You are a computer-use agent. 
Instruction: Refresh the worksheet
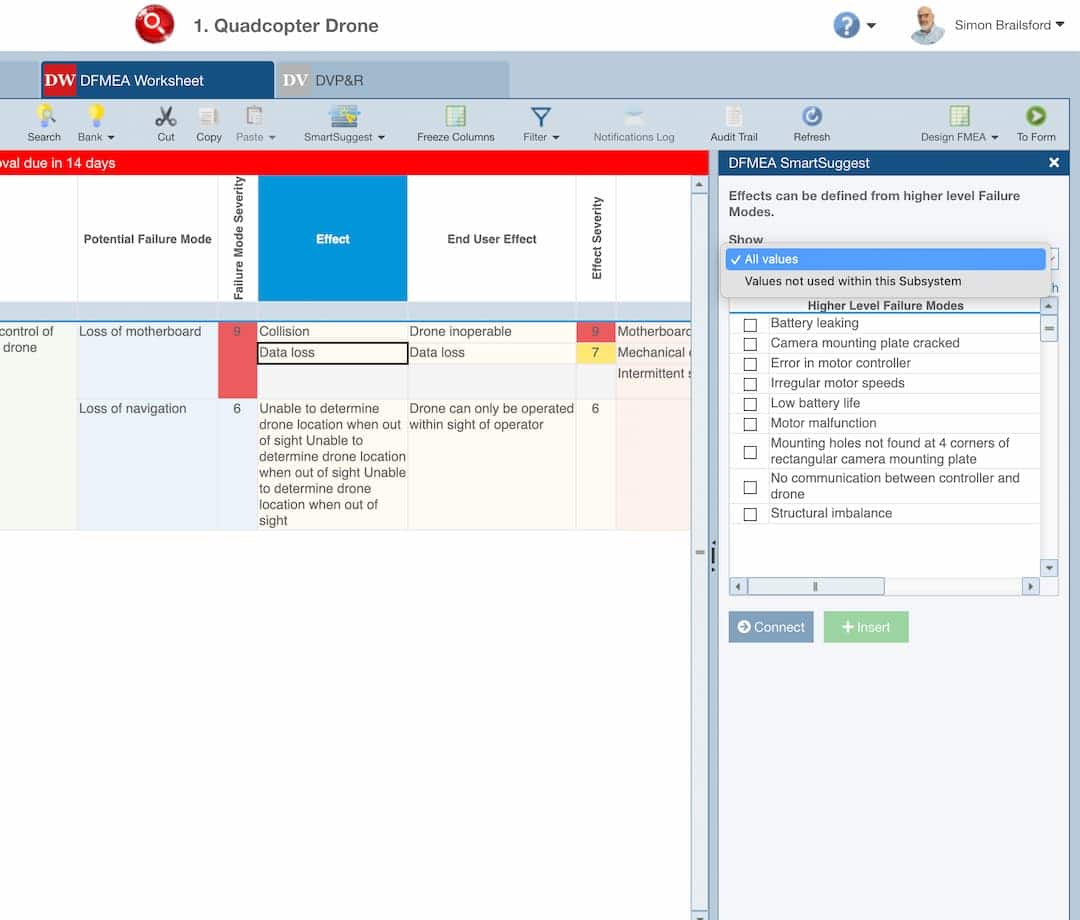click(x=811, y=122)
